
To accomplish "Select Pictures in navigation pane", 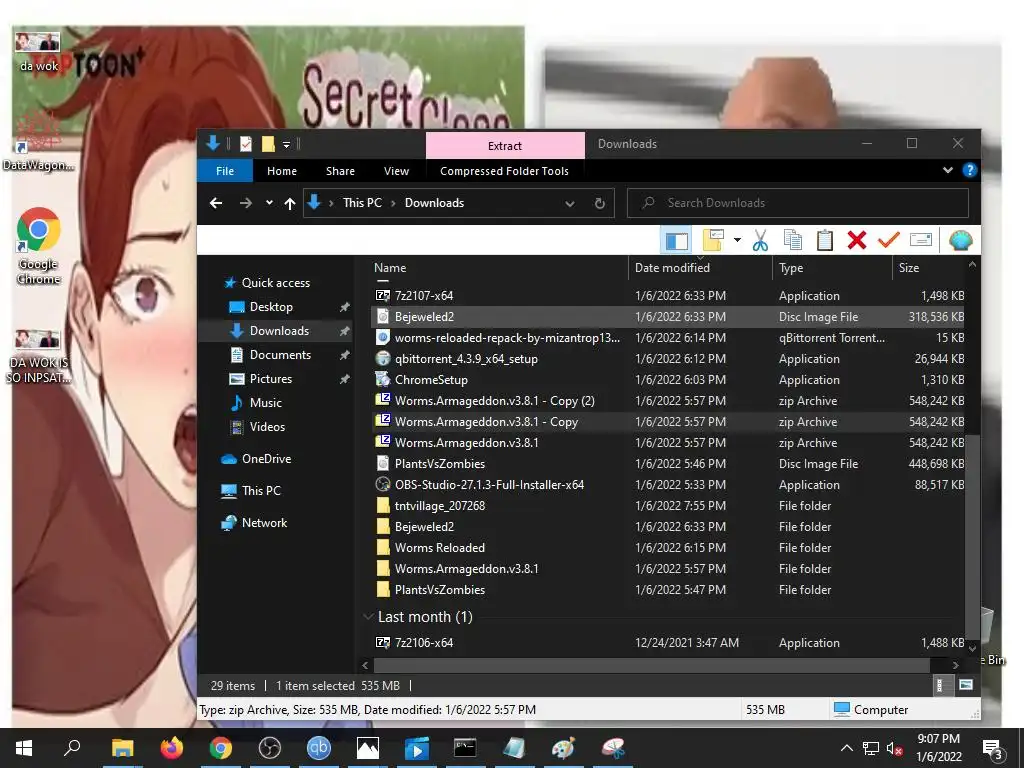I will tap(270, 379).
